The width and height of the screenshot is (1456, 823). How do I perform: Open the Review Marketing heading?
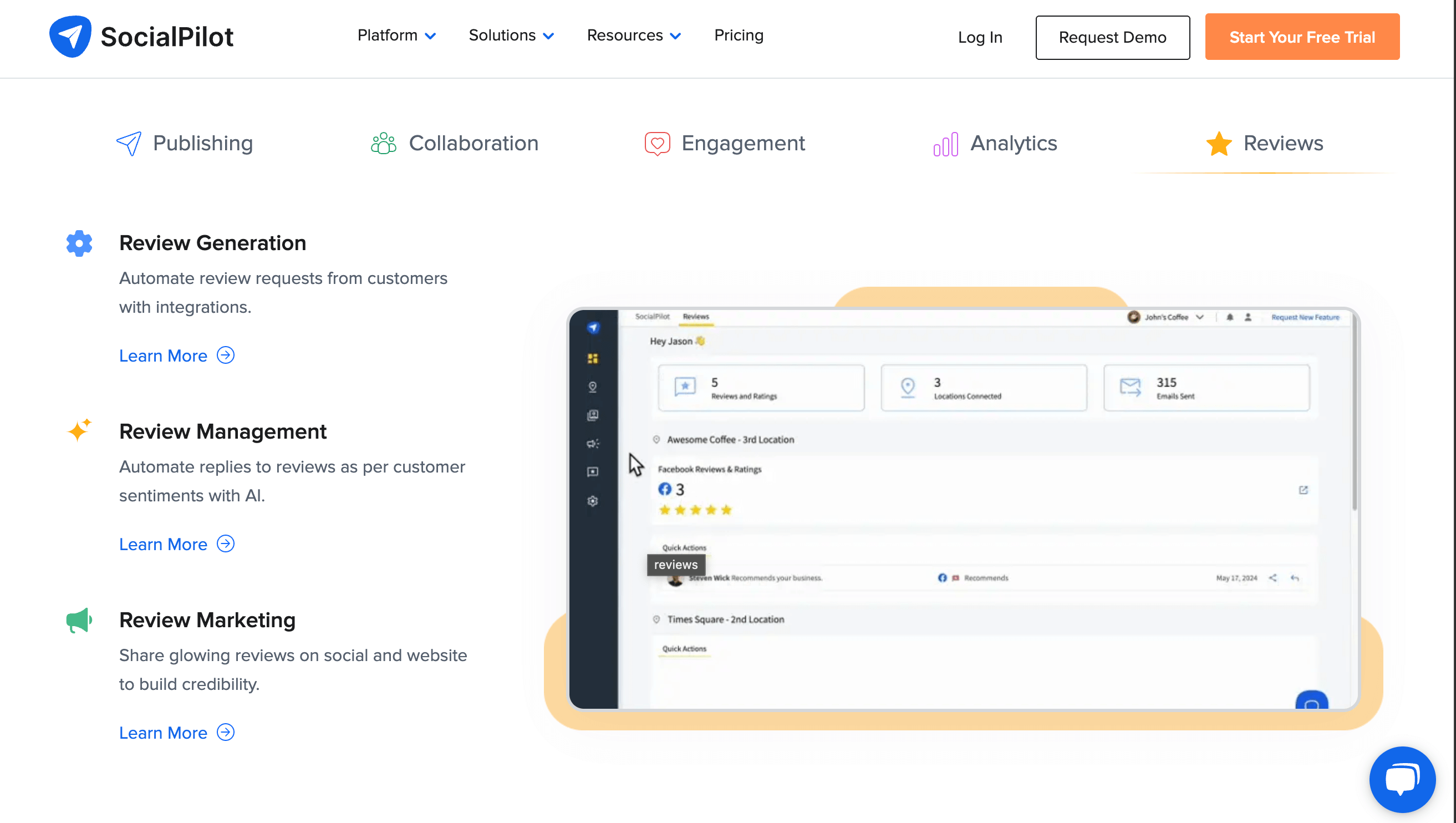[x=207, y=620]
